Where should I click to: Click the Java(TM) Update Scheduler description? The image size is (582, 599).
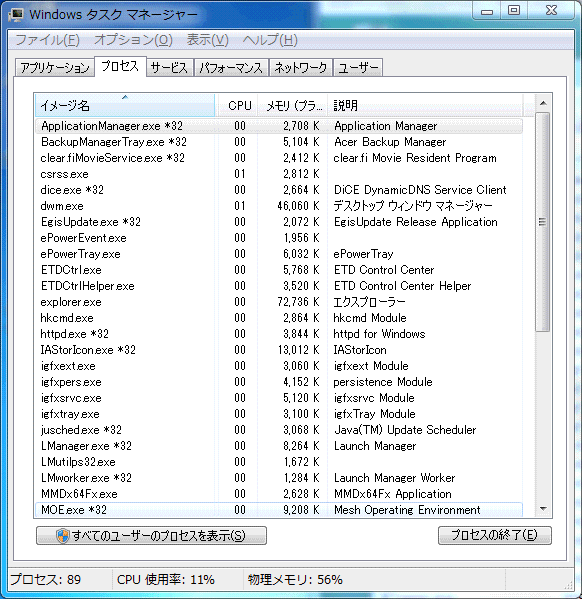pyautogui.click(x=405, y=430)
